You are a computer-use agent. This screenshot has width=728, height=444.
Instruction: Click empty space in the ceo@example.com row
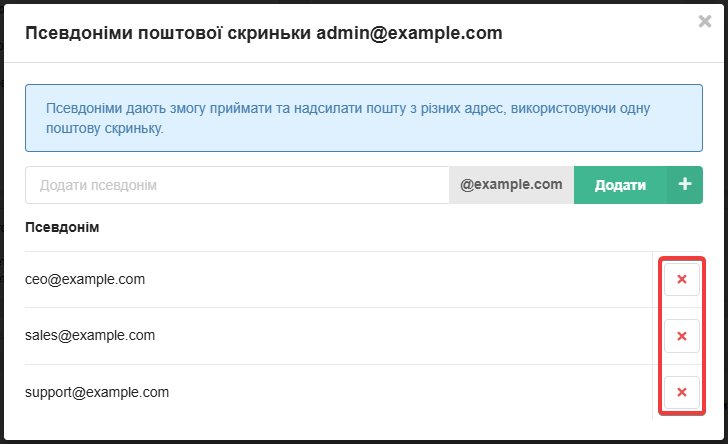click(x=400, y=280)
